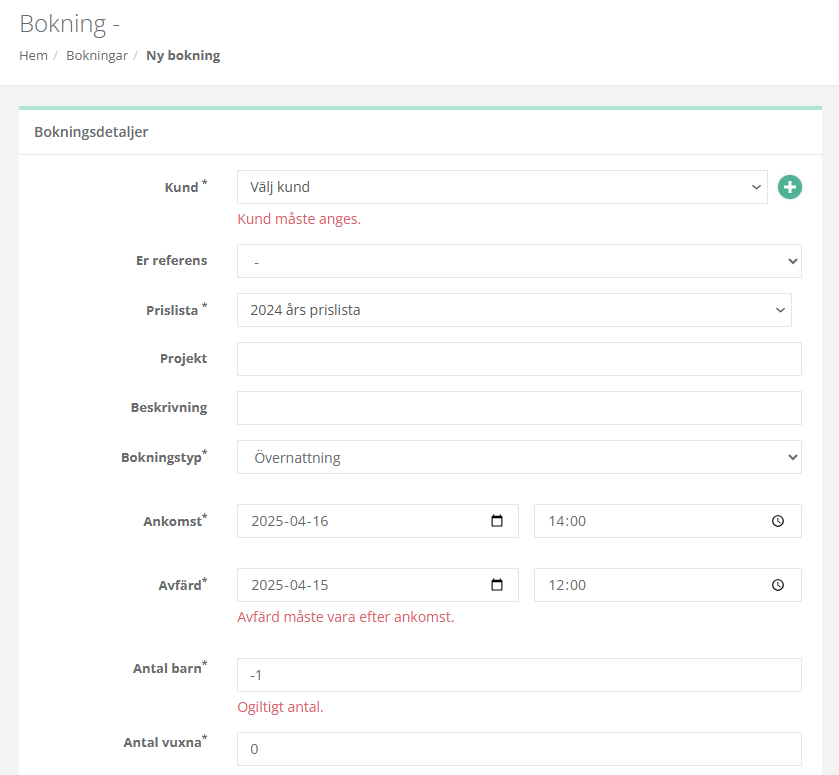
Task: Open calendar picker in Ankomst date field
Action: point(497,521)
